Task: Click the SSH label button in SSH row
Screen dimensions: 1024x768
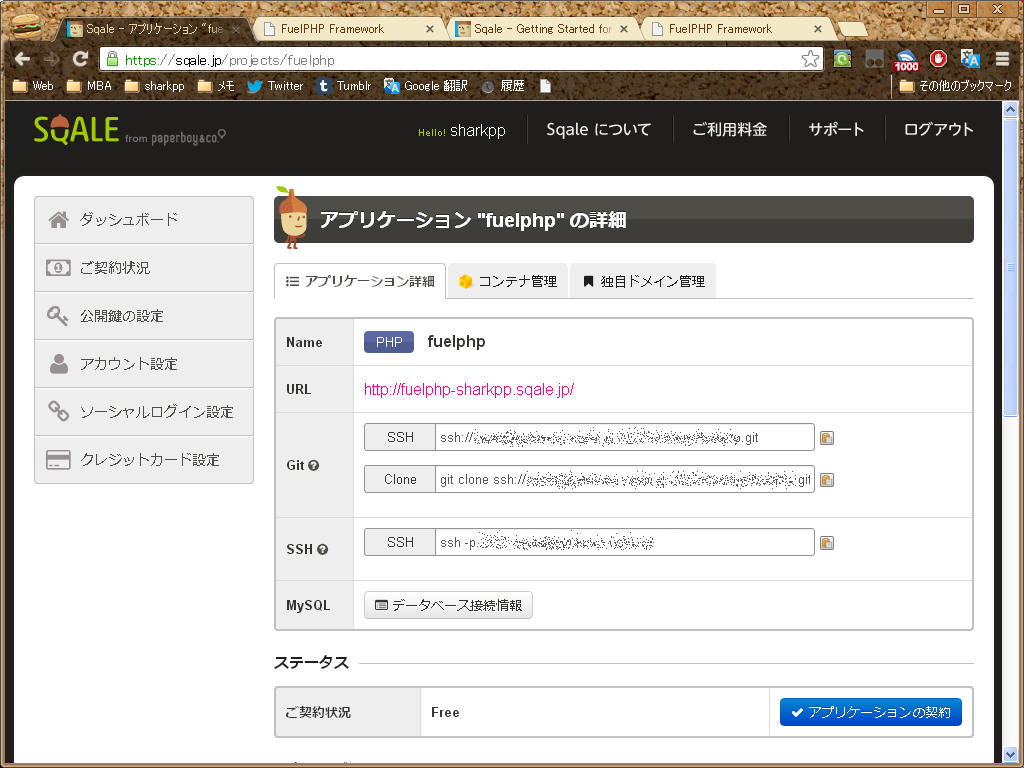Action: 400,542
